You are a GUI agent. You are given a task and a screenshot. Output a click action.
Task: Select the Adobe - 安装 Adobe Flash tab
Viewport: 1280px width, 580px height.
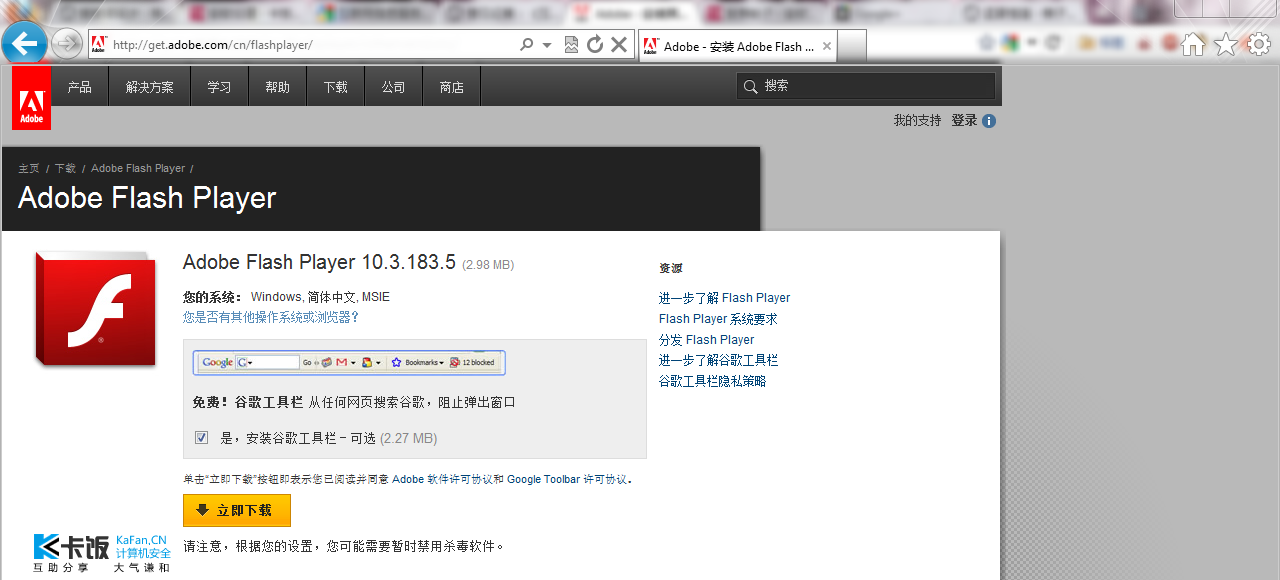737,46
